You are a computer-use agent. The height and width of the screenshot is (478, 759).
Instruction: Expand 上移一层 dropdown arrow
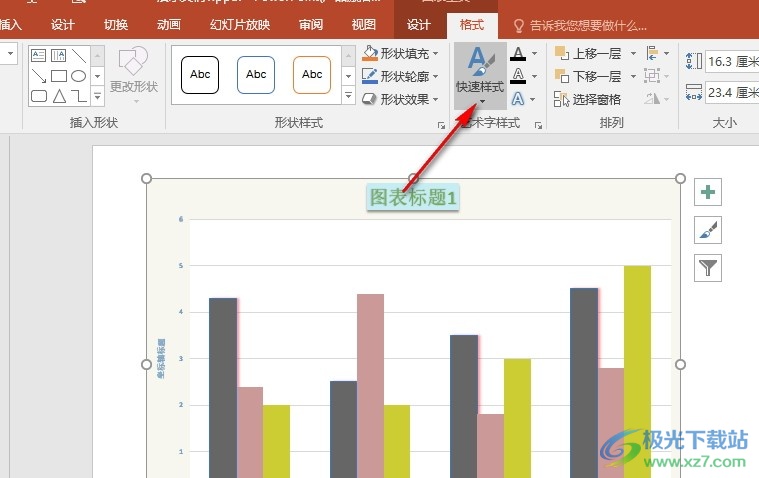tap(633, 53)
